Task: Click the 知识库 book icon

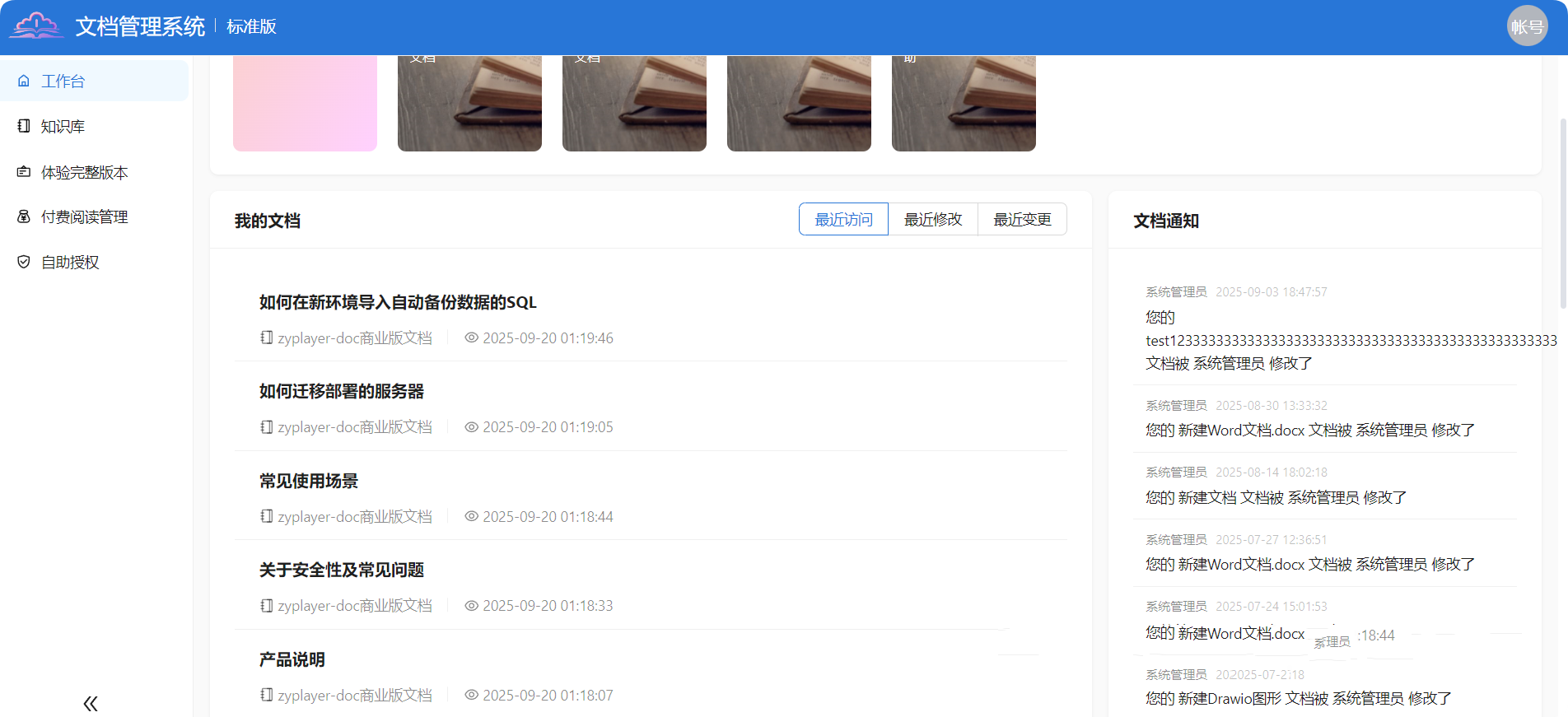Action: 24,126
